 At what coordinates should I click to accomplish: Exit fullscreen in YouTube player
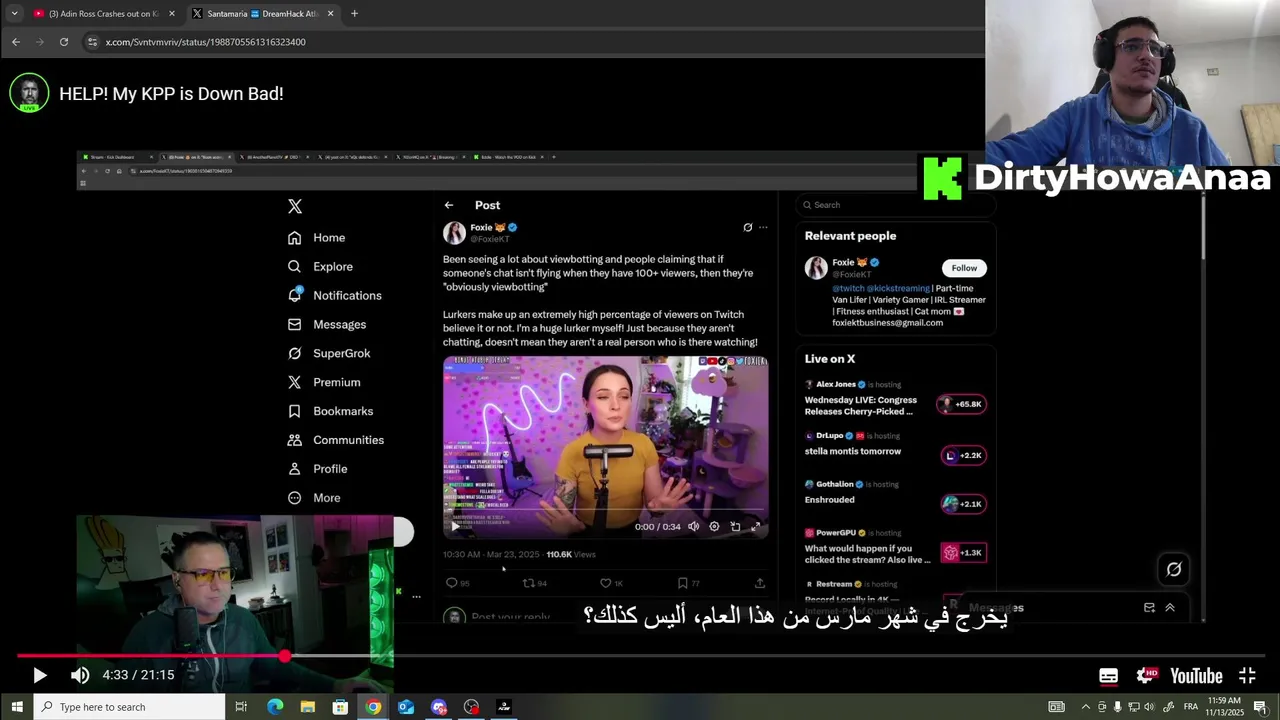(1247, 676)
